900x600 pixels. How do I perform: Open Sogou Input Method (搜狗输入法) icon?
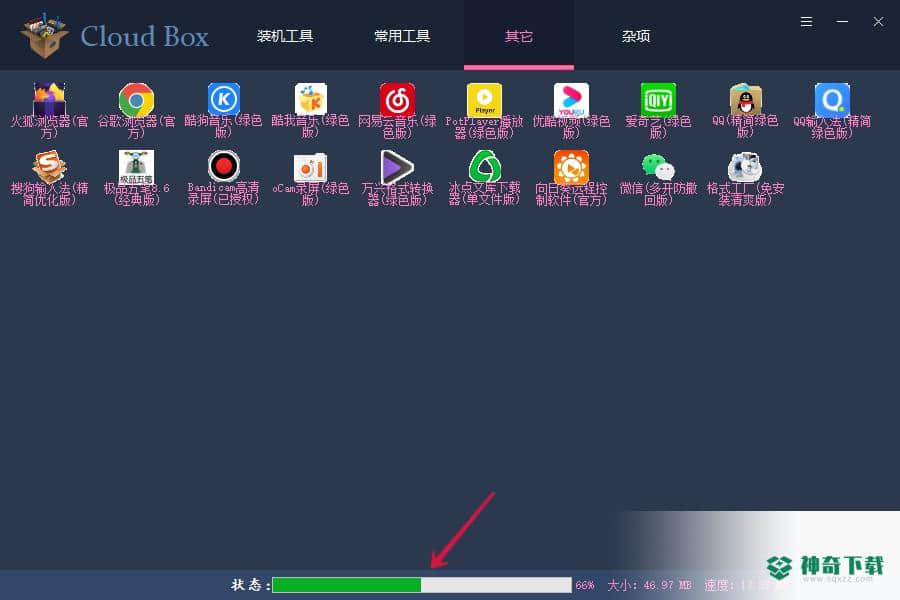[49, 167]
